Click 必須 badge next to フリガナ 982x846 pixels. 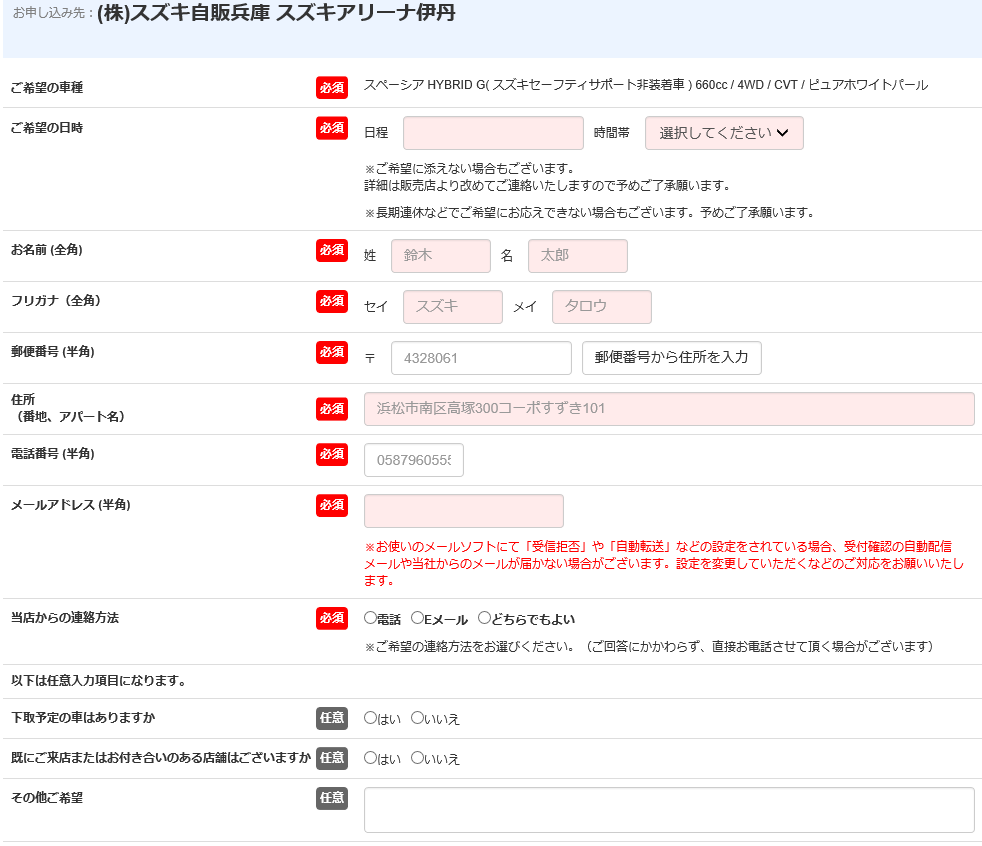click(332, 301)
